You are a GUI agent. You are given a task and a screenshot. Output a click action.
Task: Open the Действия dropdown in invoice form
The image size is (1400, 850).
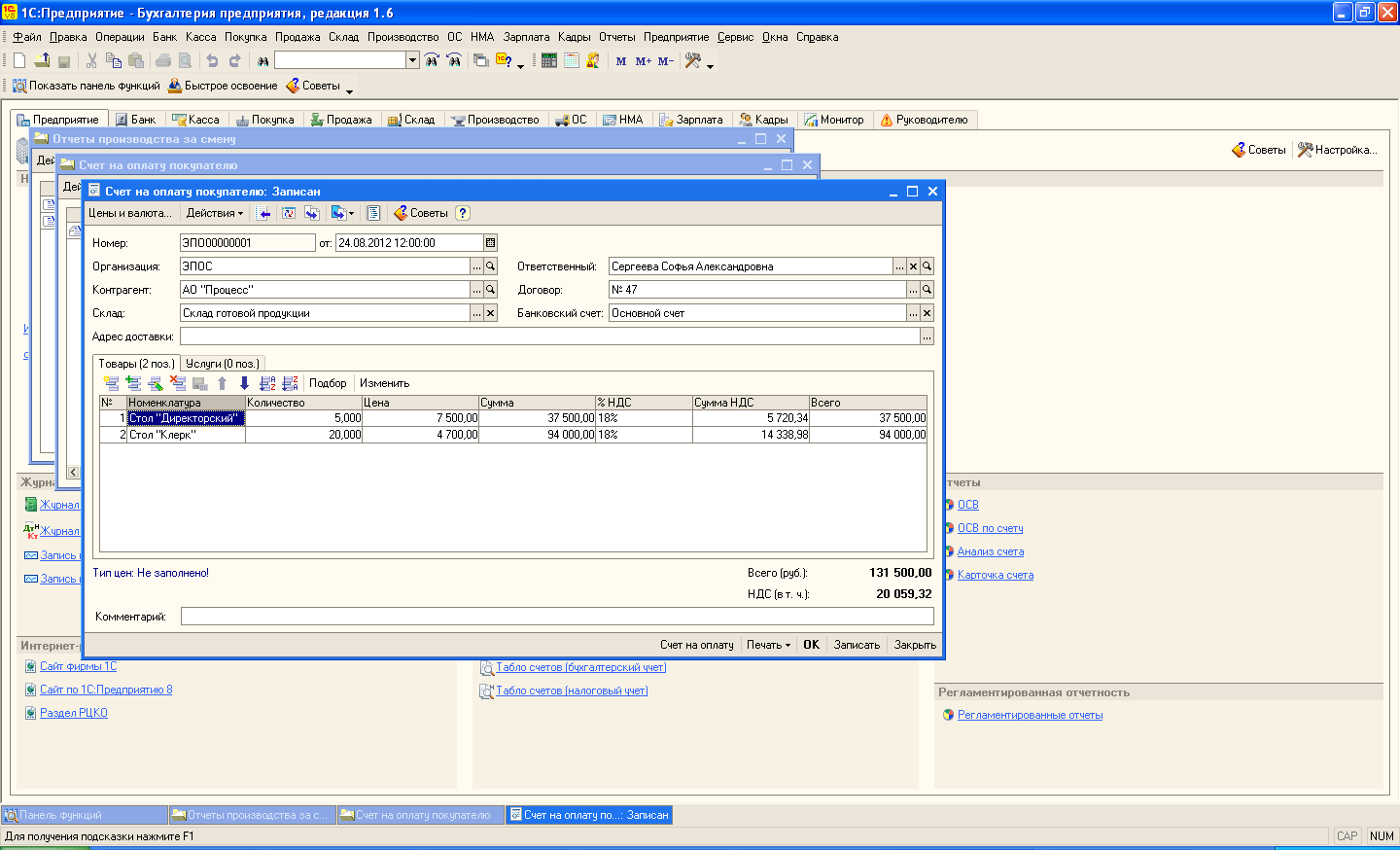point(215,213)
